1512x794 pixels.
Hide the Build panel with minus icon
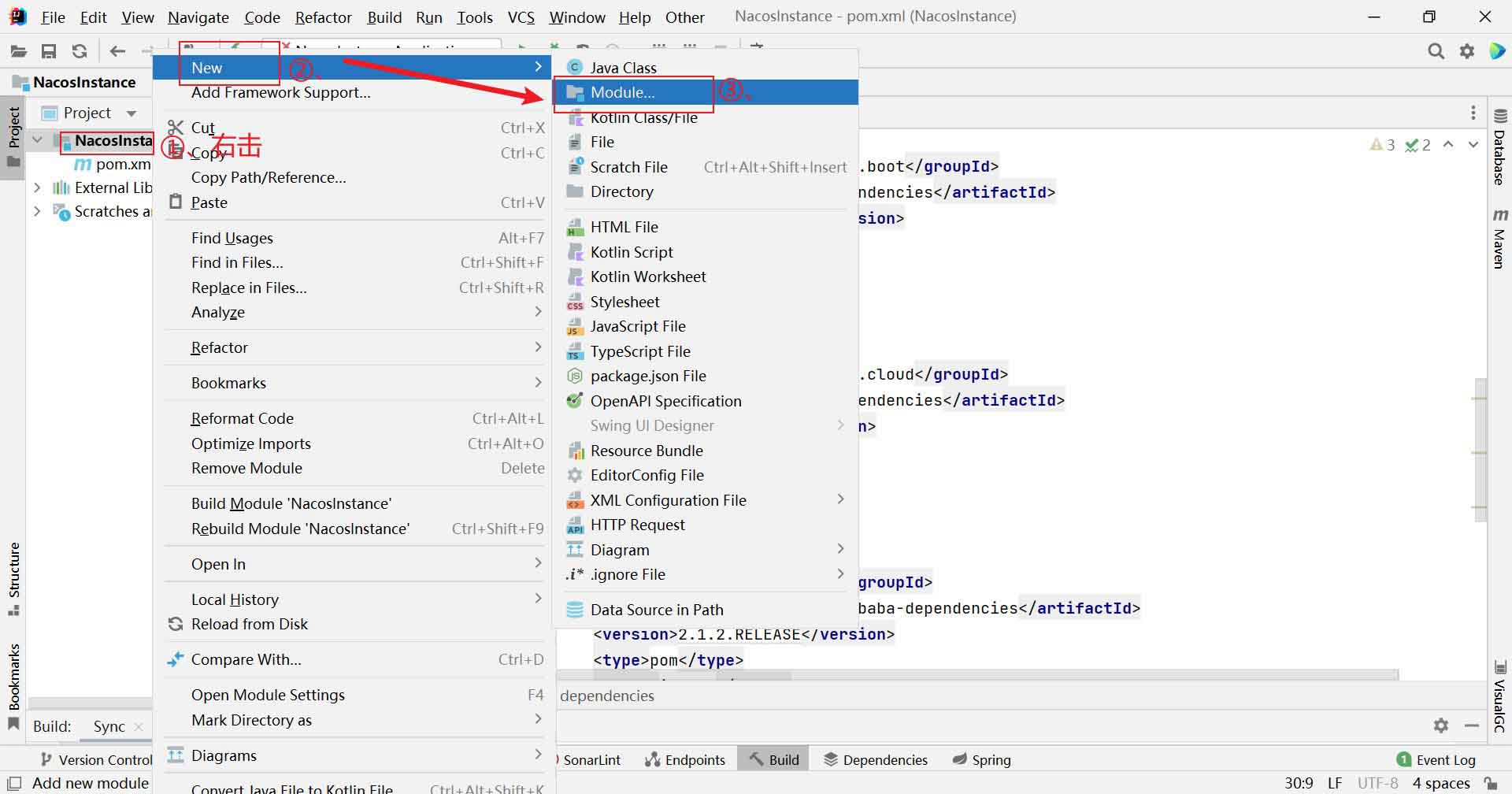(1472, 725)
